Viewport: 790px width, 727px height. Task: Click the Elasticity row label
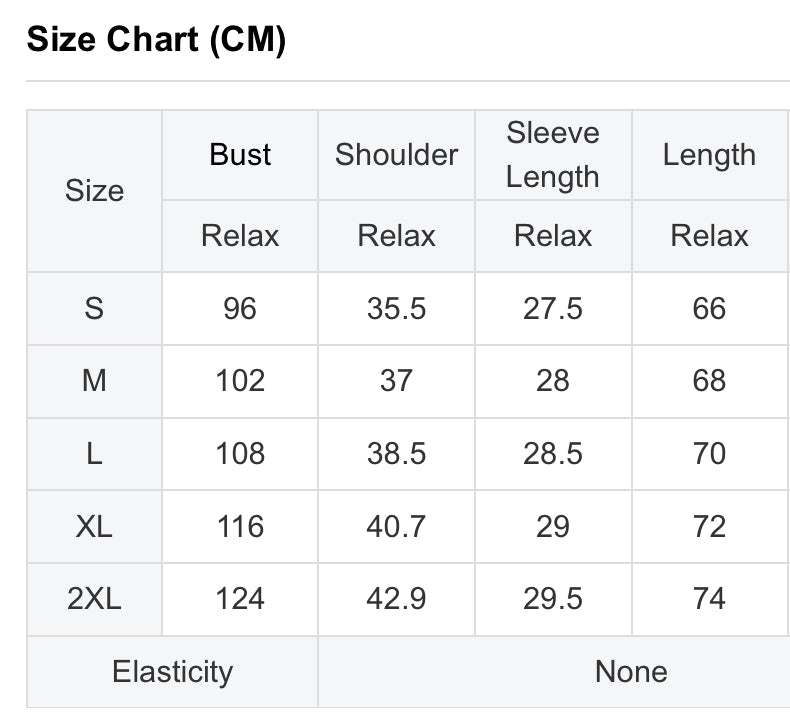(172, 672)
